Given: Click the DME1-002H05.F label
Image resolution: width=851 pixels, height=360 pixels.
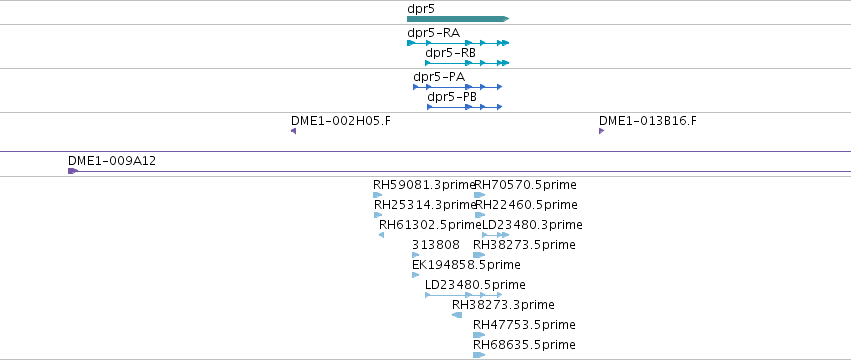Looking at the screenshot, I should (x=340, y=121).
